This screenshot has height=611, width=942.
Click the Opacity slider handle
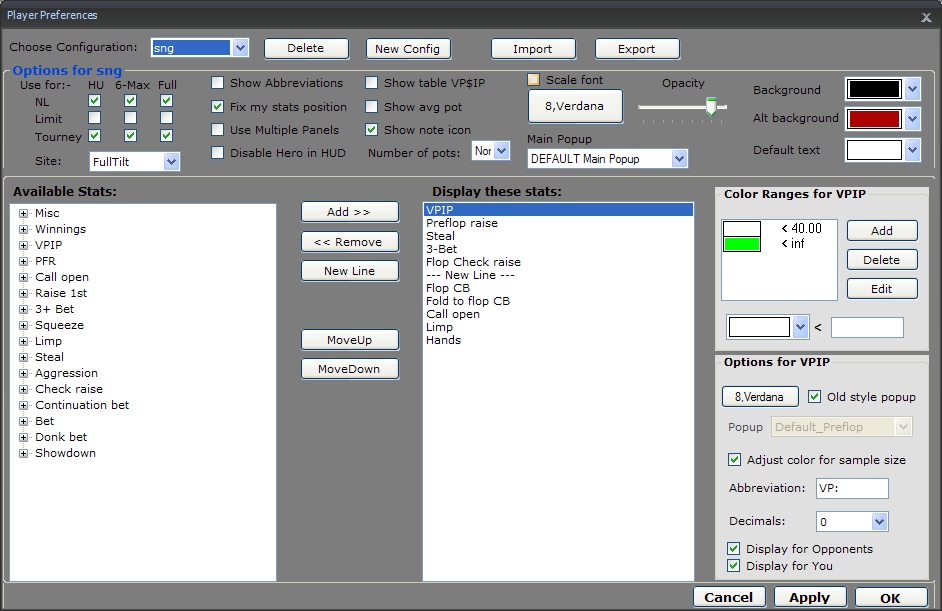click(711, 106)
